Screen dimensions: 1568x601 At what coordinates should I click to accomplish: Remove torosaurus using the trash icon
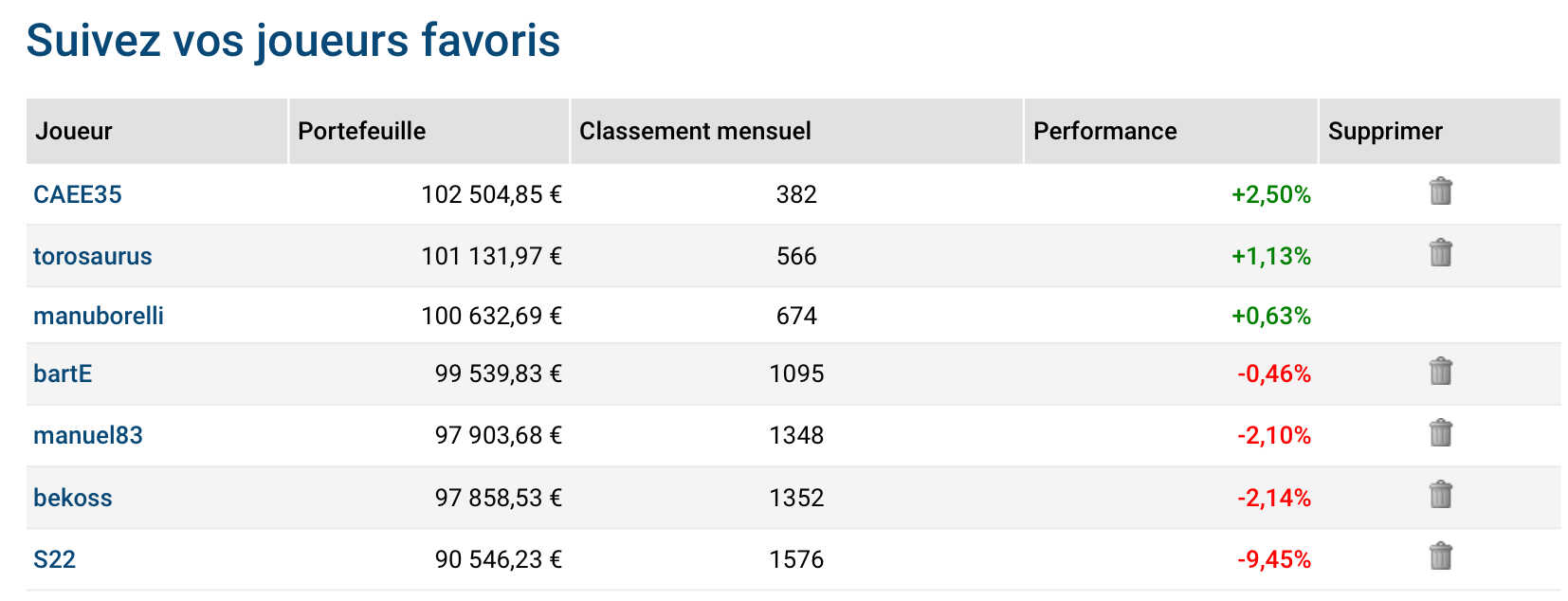point(1440,252)
